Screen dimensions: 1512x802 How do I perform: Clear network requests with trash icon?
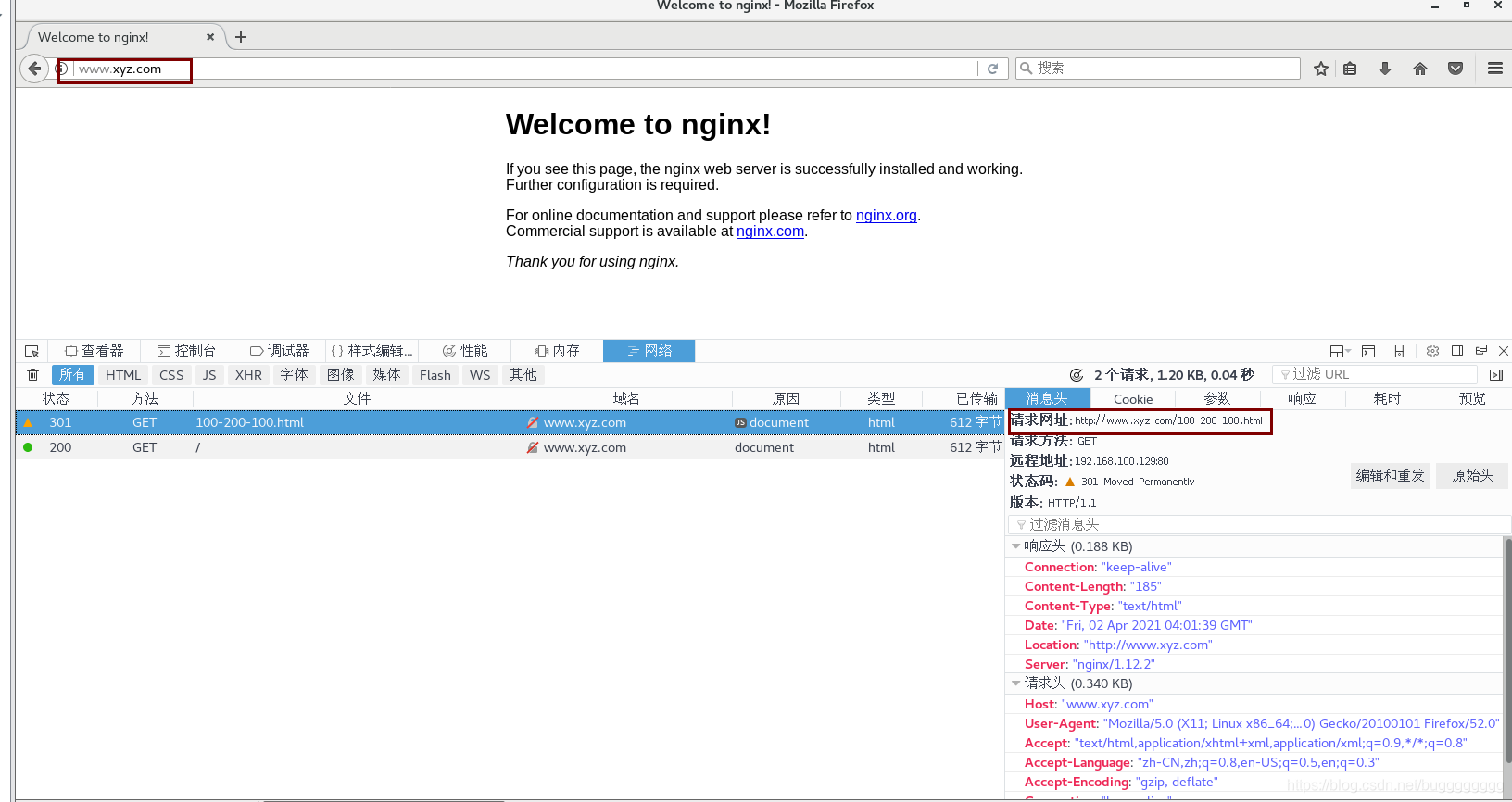coord(33,375)
